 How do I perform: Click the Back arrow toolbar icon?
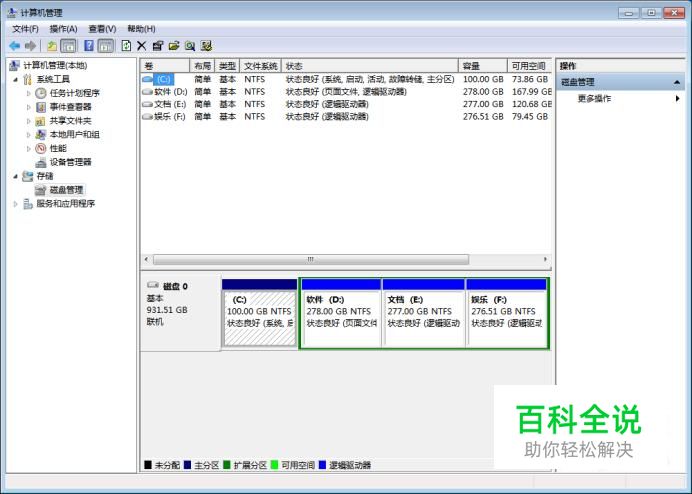point(15,46)
